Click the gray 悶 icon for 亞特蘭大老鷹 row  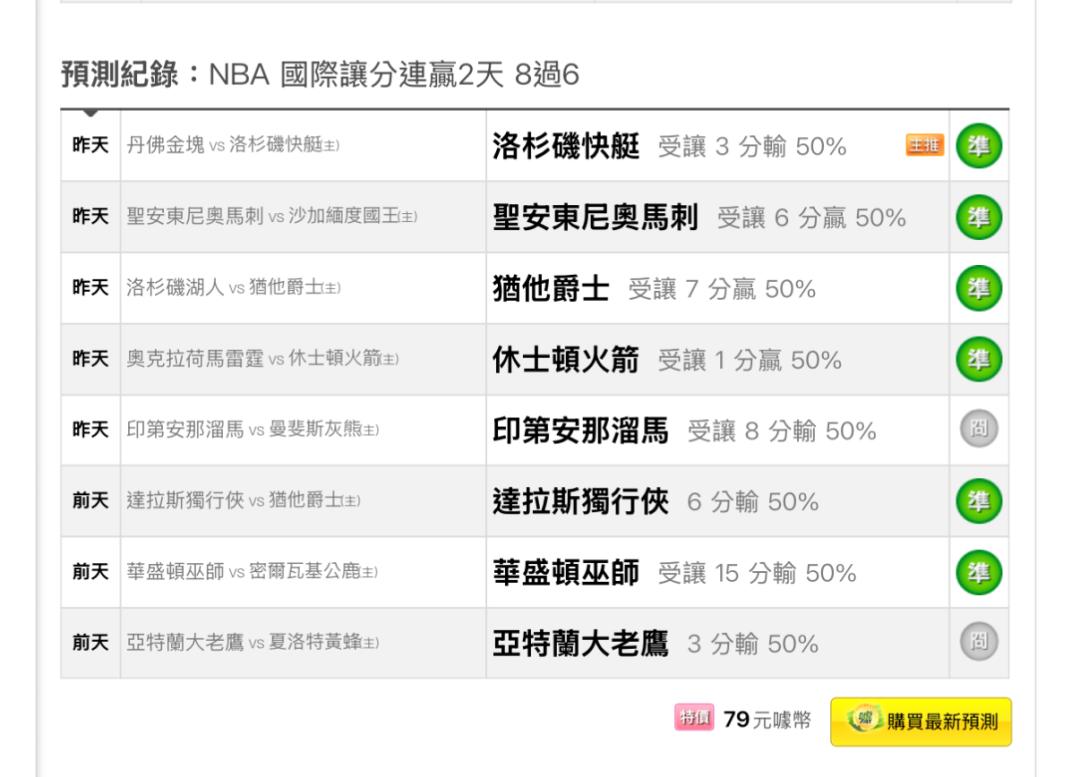point(979,642)
